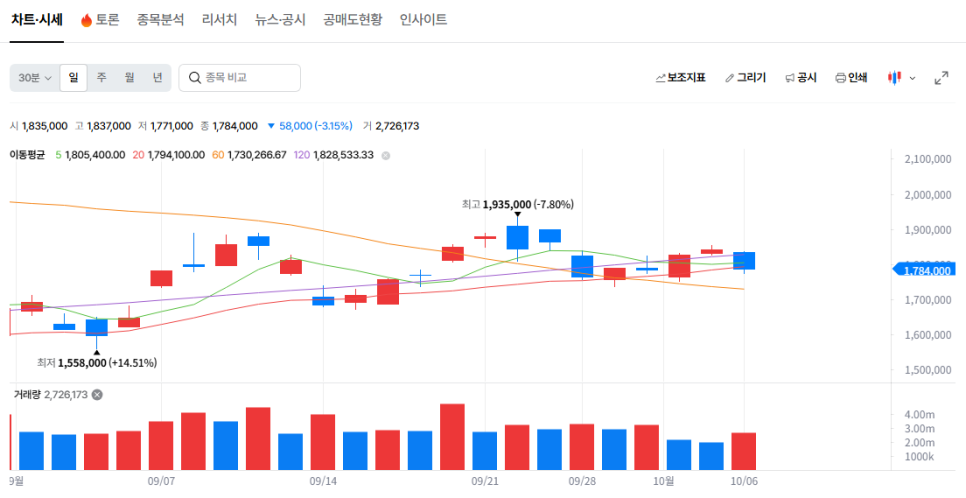Open the 공매도현황 tab
Image resolution: width=966 pixels, height=498 pixels.
point(352,20)
